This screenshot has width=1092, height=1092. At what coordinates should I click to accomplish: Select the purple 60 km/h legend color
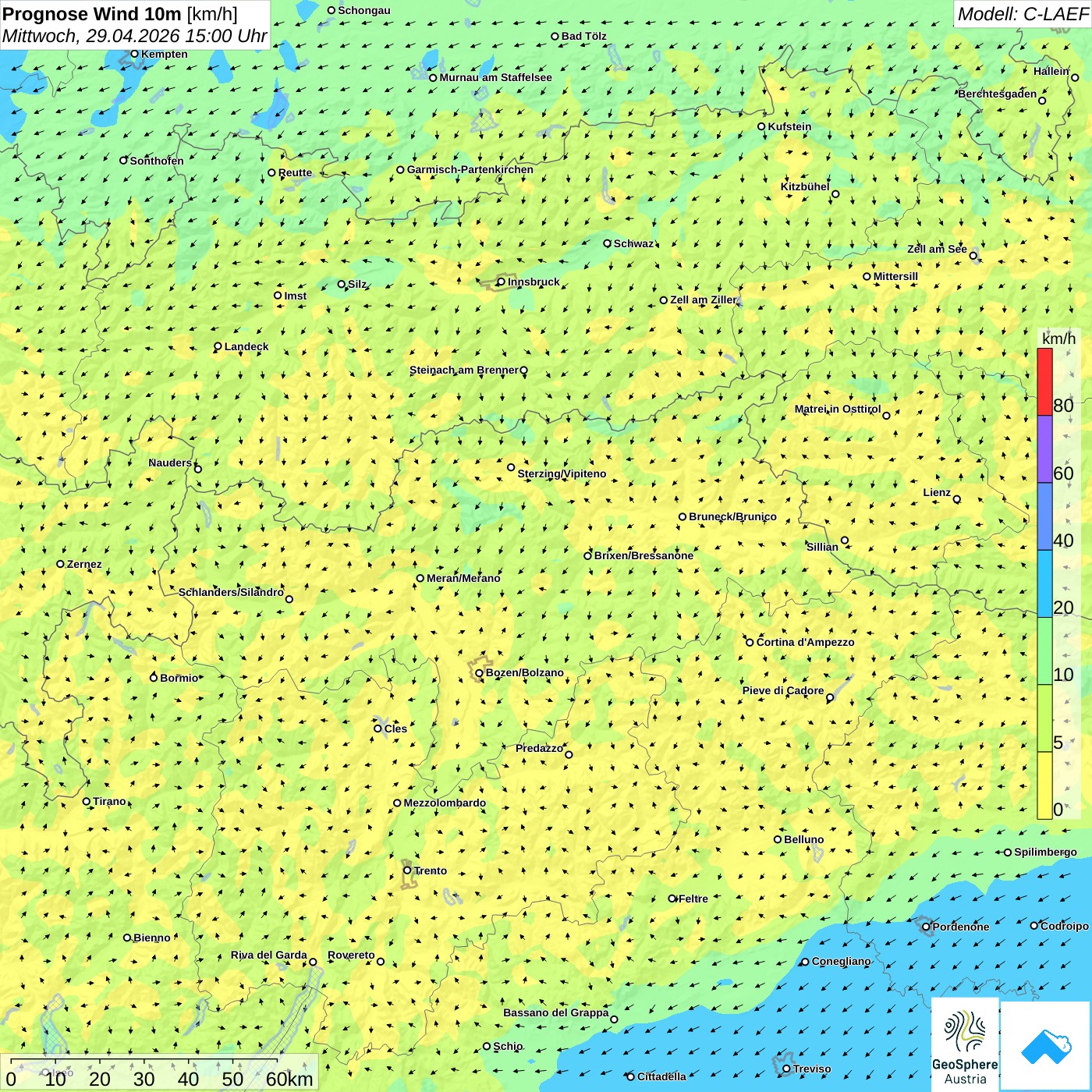pyautogui.click(x=1044, y=449)
